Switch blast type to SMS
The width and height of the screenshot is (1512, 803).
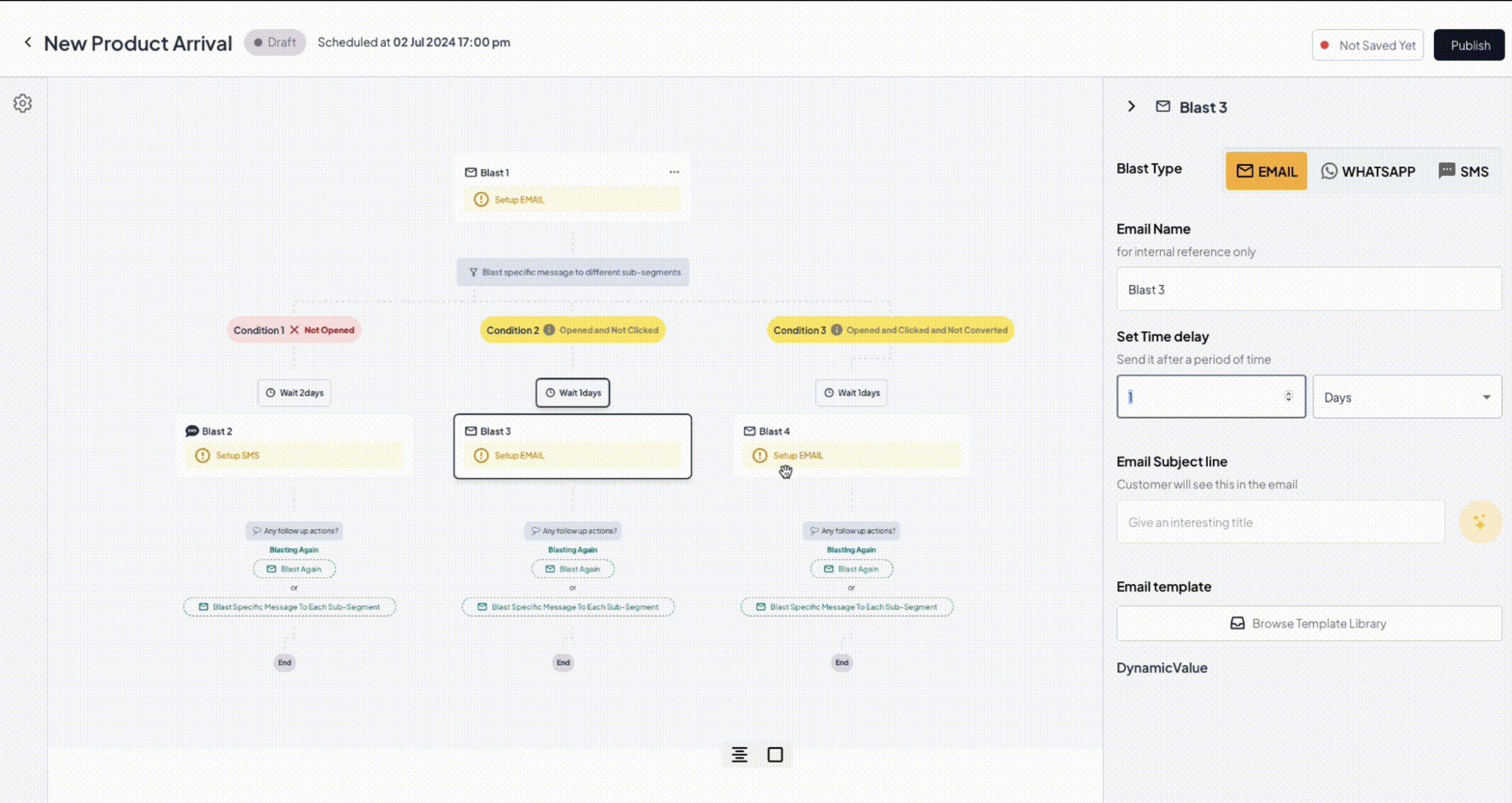1463,171
